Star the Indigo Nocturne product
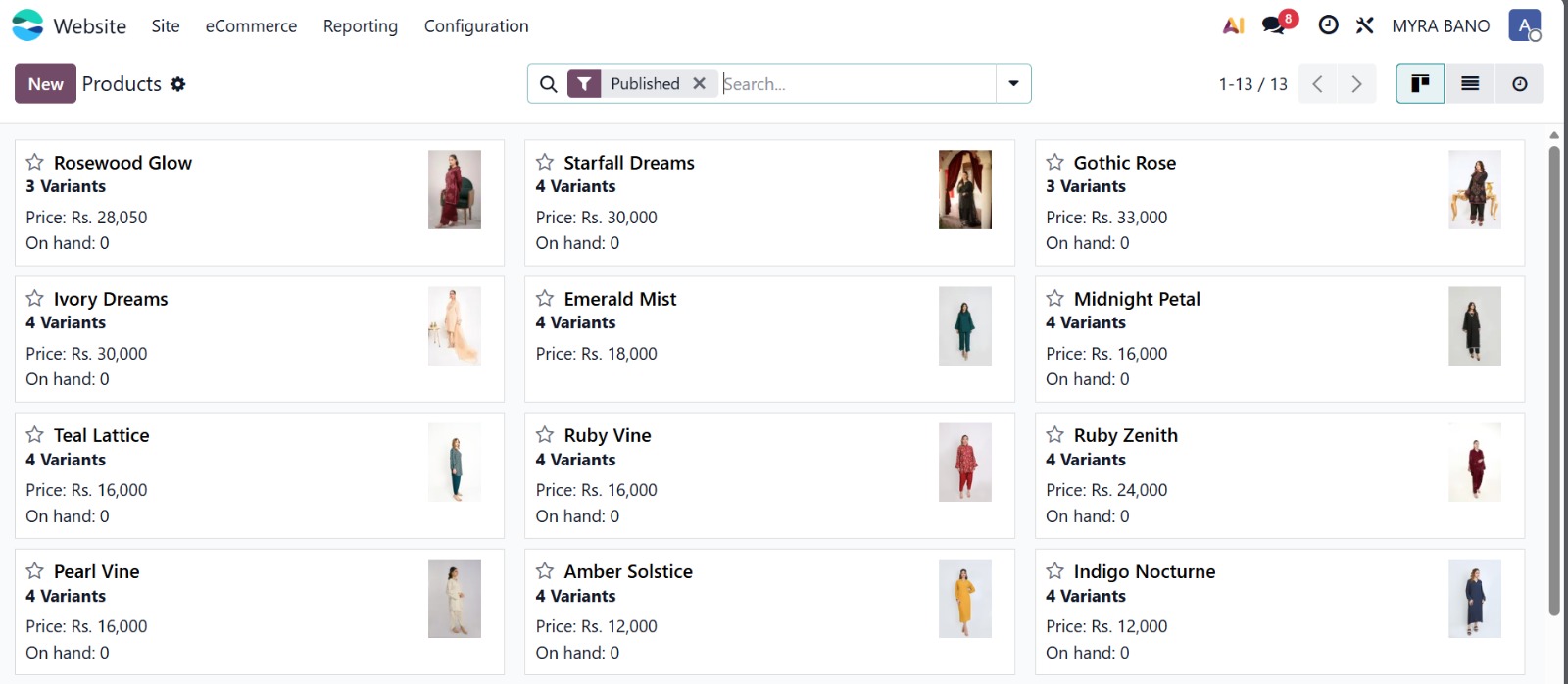The width and height of the screenshot is (1568, 684). pyautogui.click(x=1054, y=570)
